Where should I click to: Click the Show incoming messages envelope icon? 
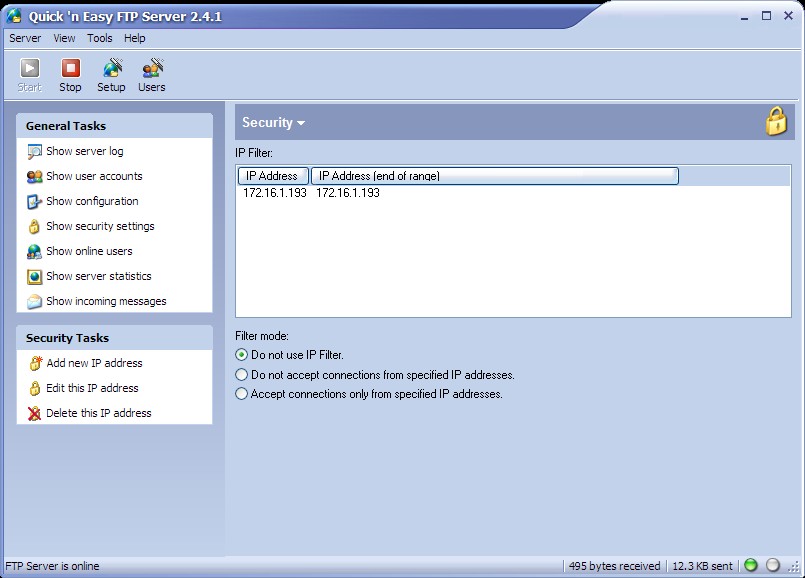pos(34,301)
